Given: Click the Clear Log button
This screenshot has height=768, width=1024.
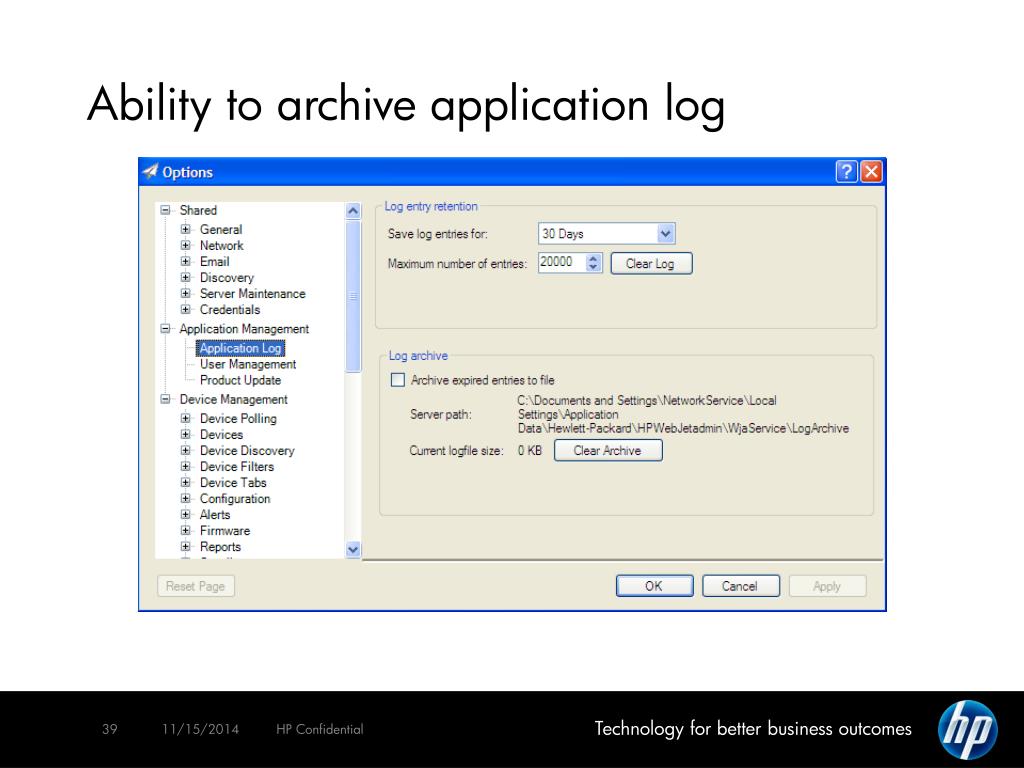Looking at the screenshot, I should click(651, 264).
